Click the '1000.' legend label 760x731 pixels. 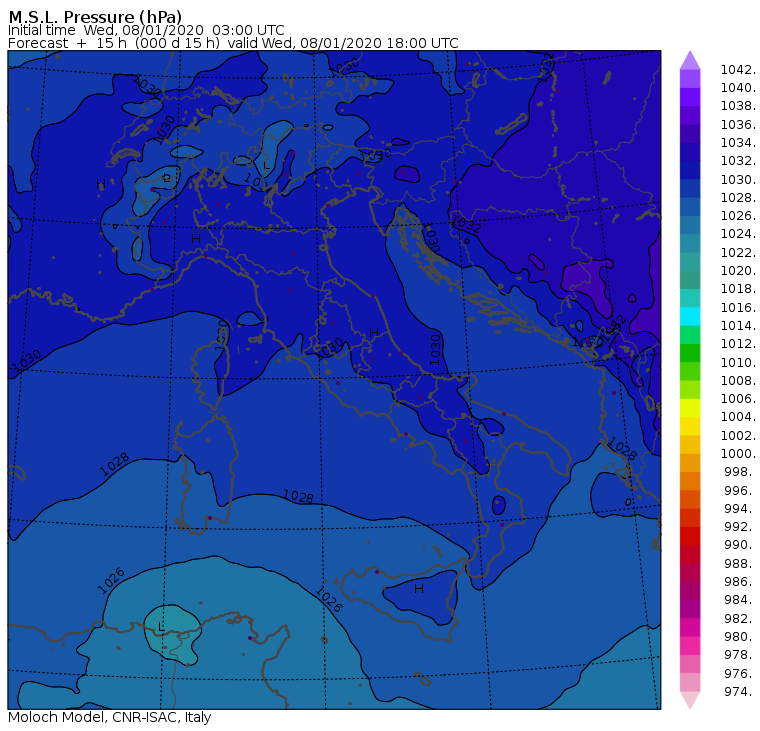pyautogui.click(x=738, y=454)
